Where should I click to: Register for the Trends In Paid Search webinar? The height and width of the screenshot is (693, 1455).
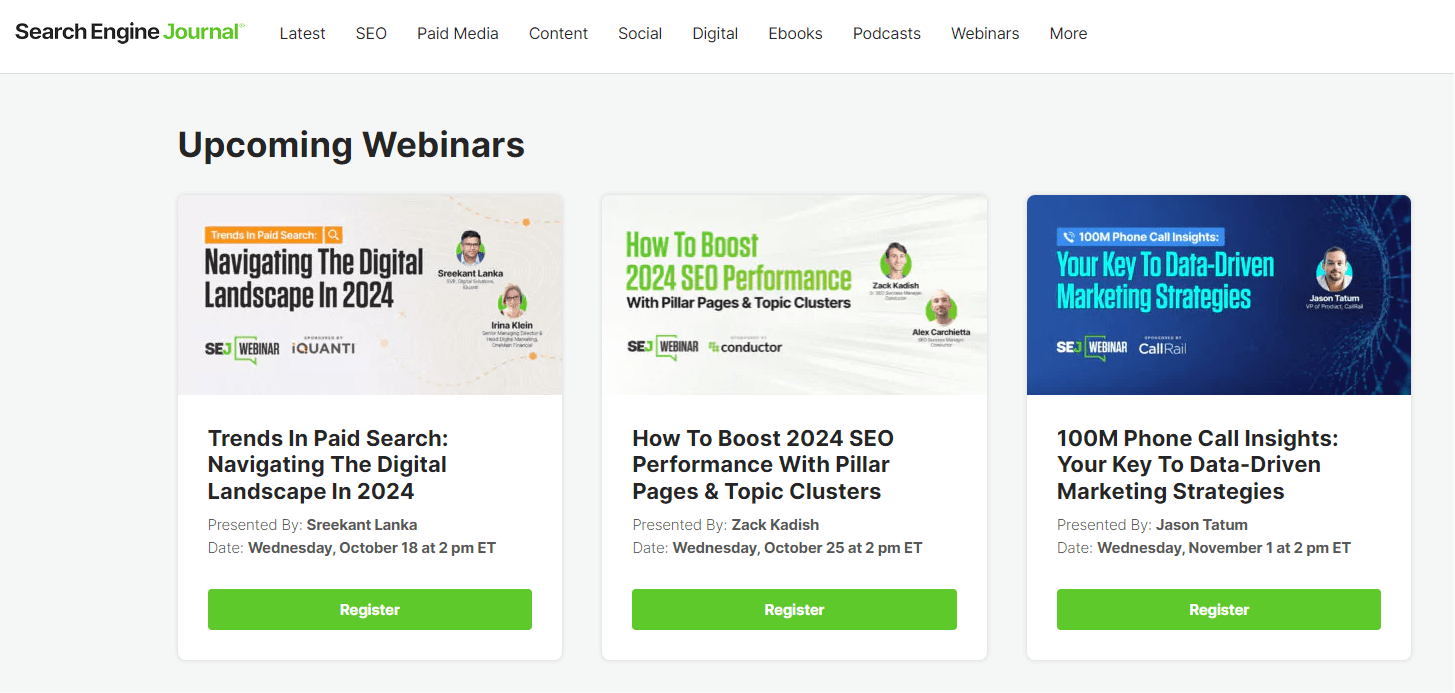point(370,610)
